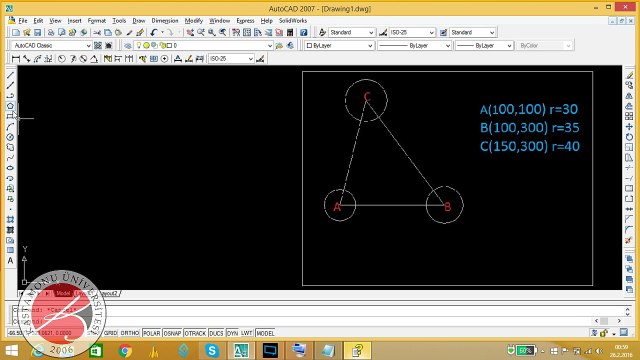
Task: Open the SolidWorks menu
Action: coord(293,20)
